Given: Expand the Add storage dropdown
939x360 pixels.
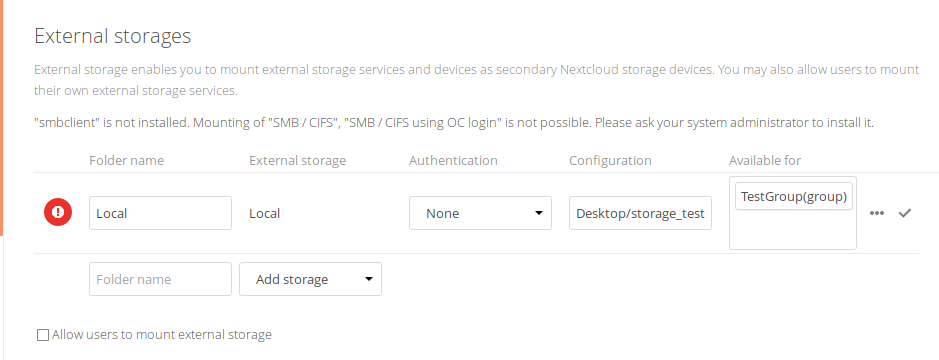Looking at the screenshot, I should [310, 279].
